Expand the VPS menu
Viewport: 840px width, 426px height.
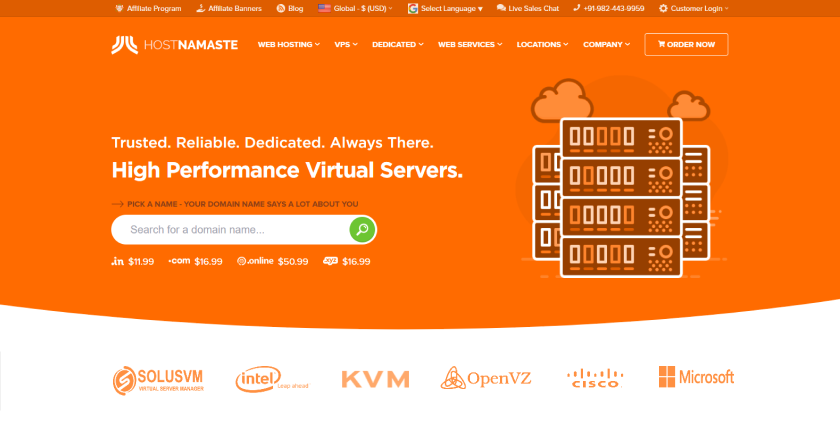point(346,44)
